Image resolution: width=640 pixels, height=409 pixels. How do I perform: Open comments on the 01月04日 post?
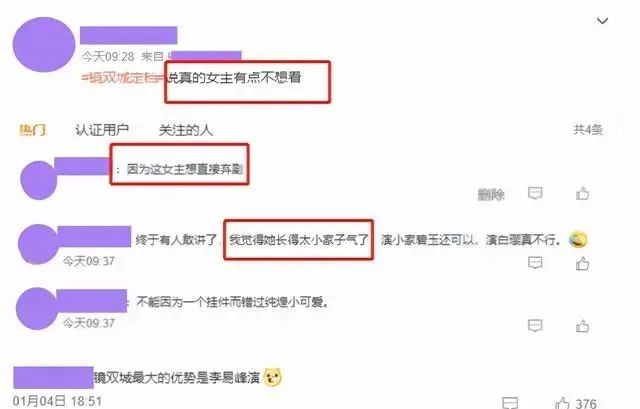pos(510,403)
